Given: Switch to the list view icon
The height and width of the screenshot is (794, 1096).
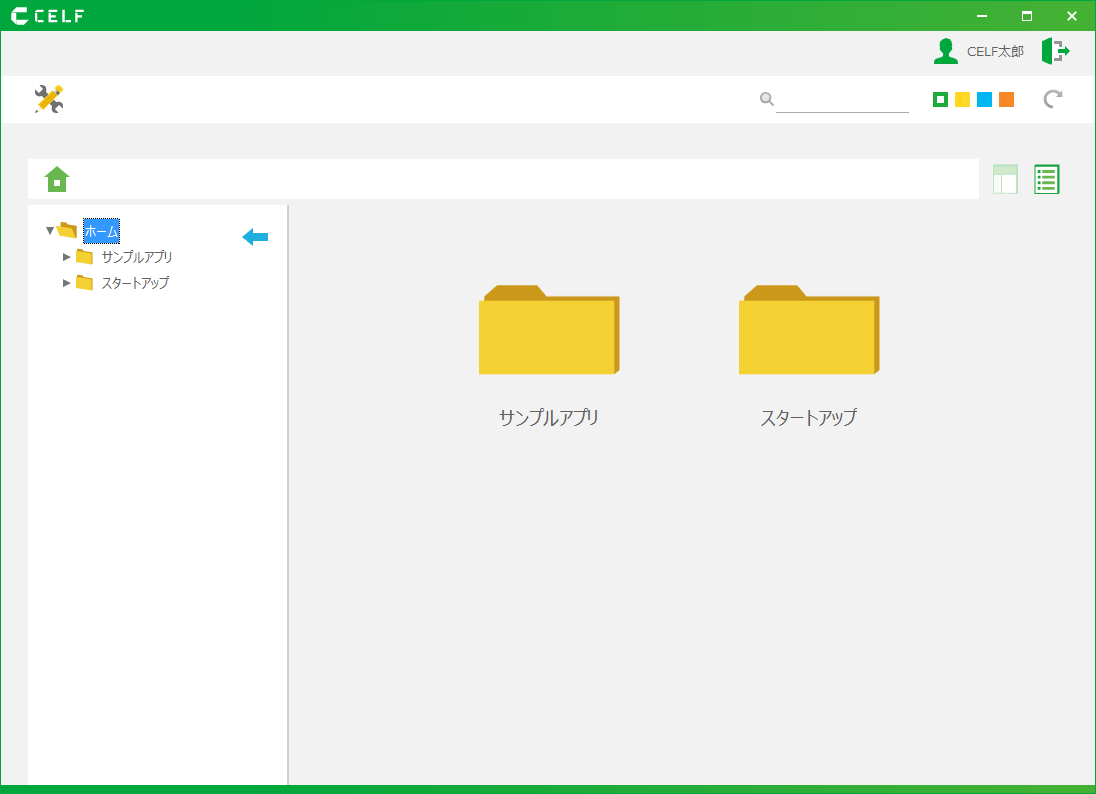Looking at the screenshot, I should [1046, 179].
